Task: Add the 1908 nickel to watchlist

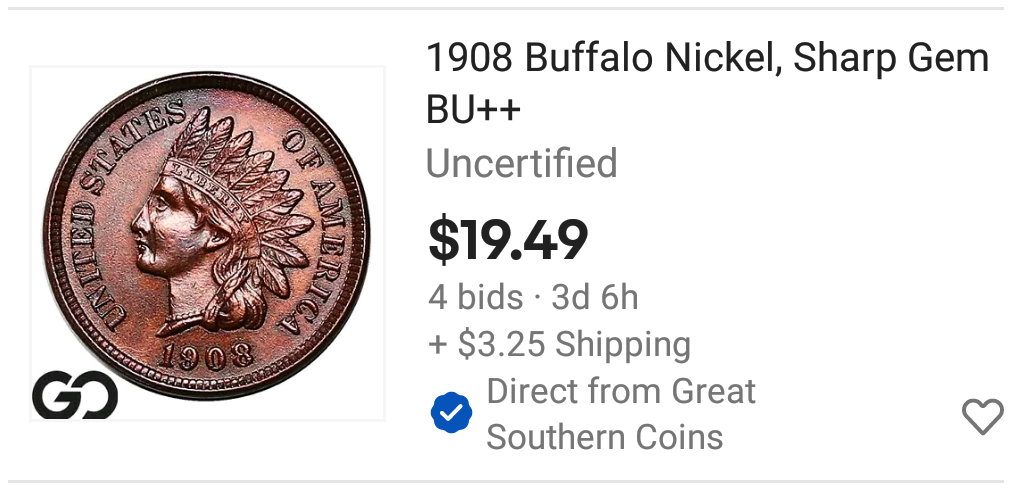Action: click(982, 416)
